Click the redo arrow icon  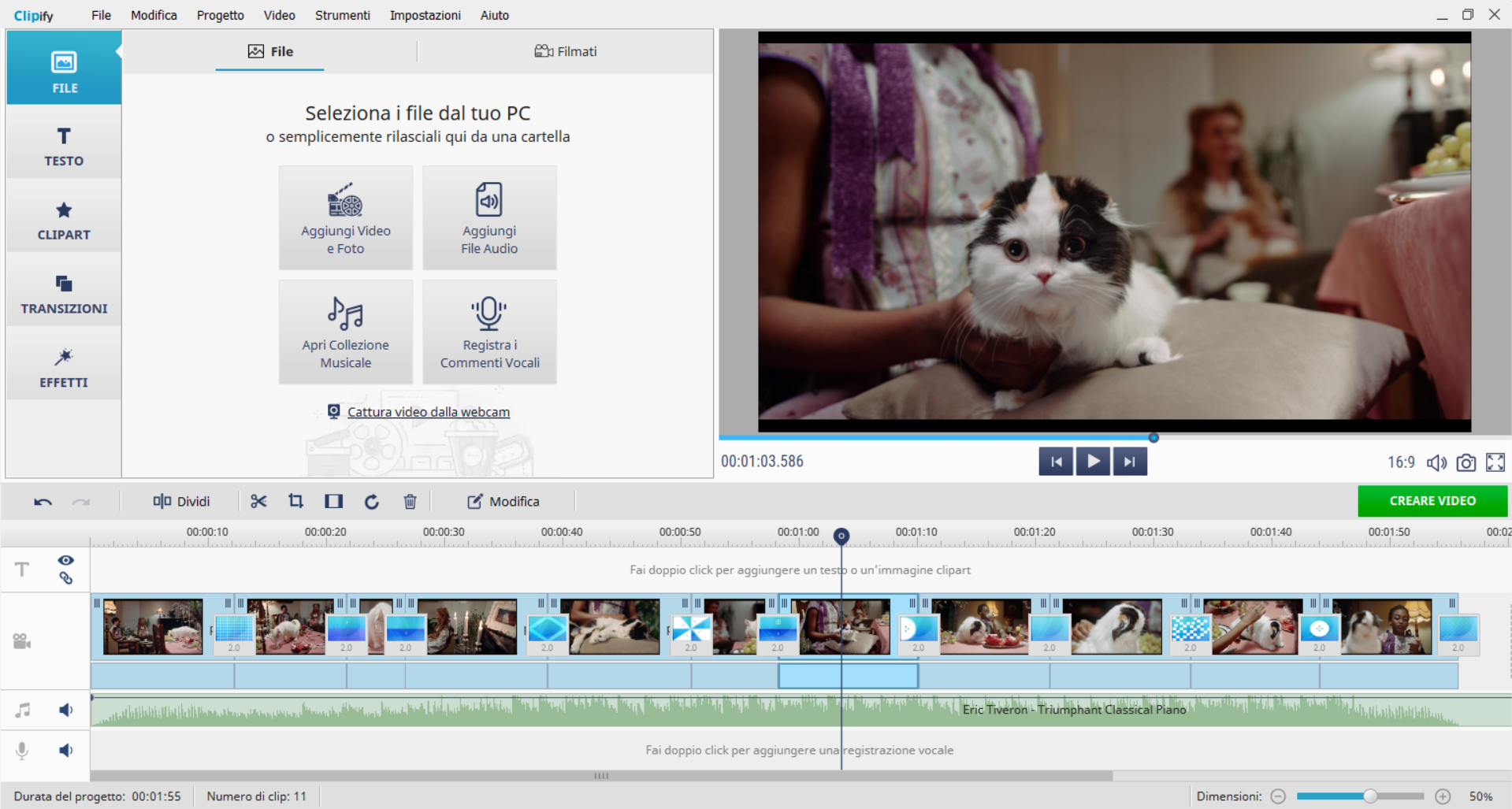(81, 502)
